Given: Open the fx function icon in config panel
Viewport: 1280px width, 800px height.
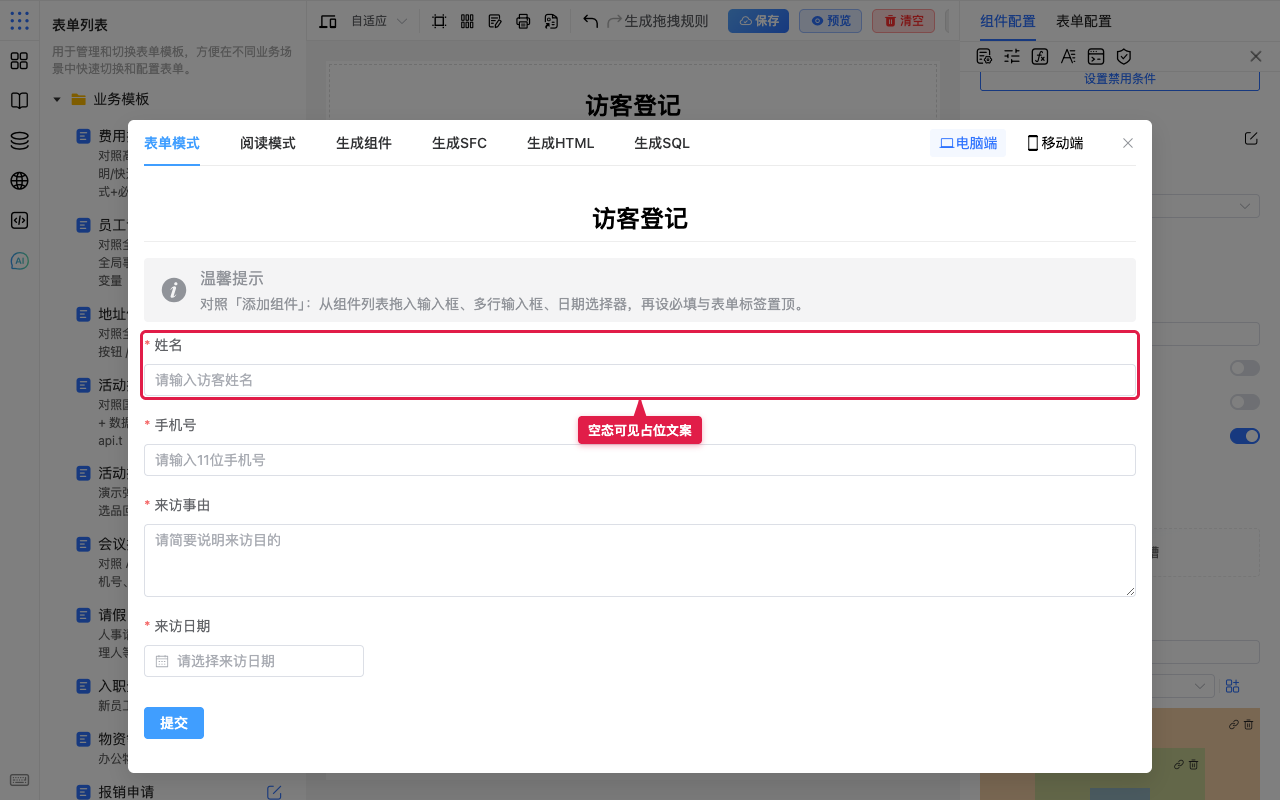Looking at the screenshot, I should 1040,56.
